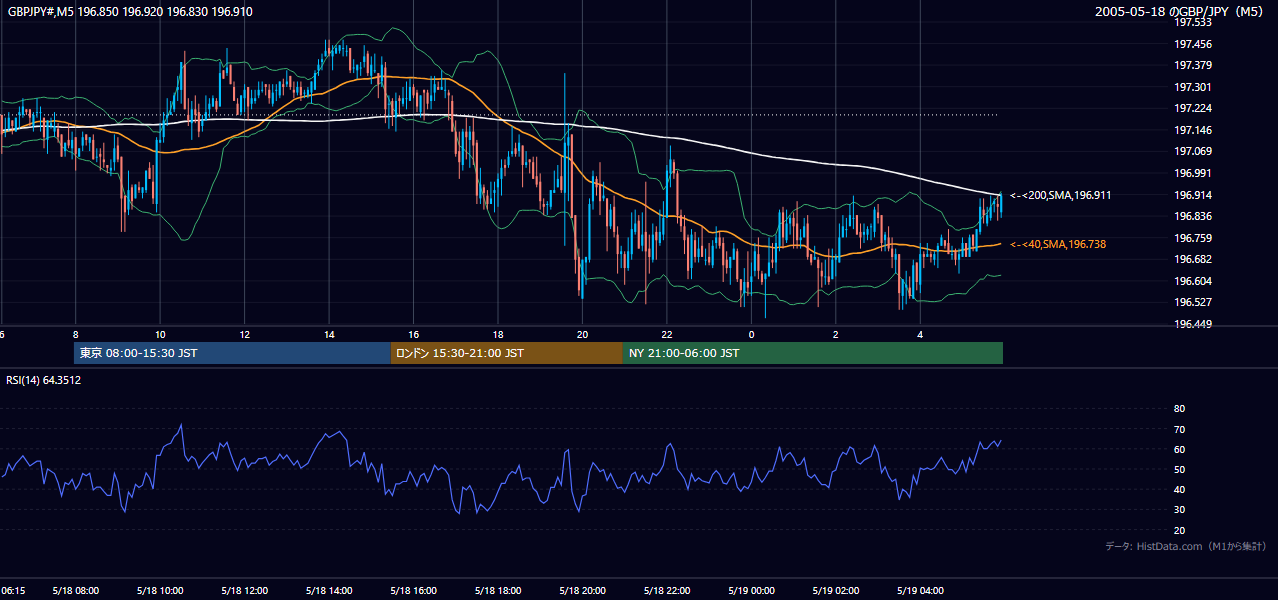The height and width of the screenshot is (600, 1278).
Task: Click the 5/18 22:00 date label
Action: pos(667,591)
